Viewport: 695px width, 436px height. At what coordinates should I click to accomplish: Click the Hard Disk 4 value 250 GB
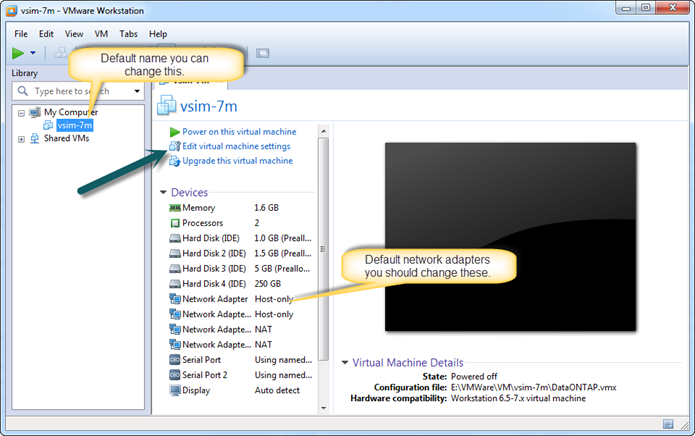tap(268, 284)
